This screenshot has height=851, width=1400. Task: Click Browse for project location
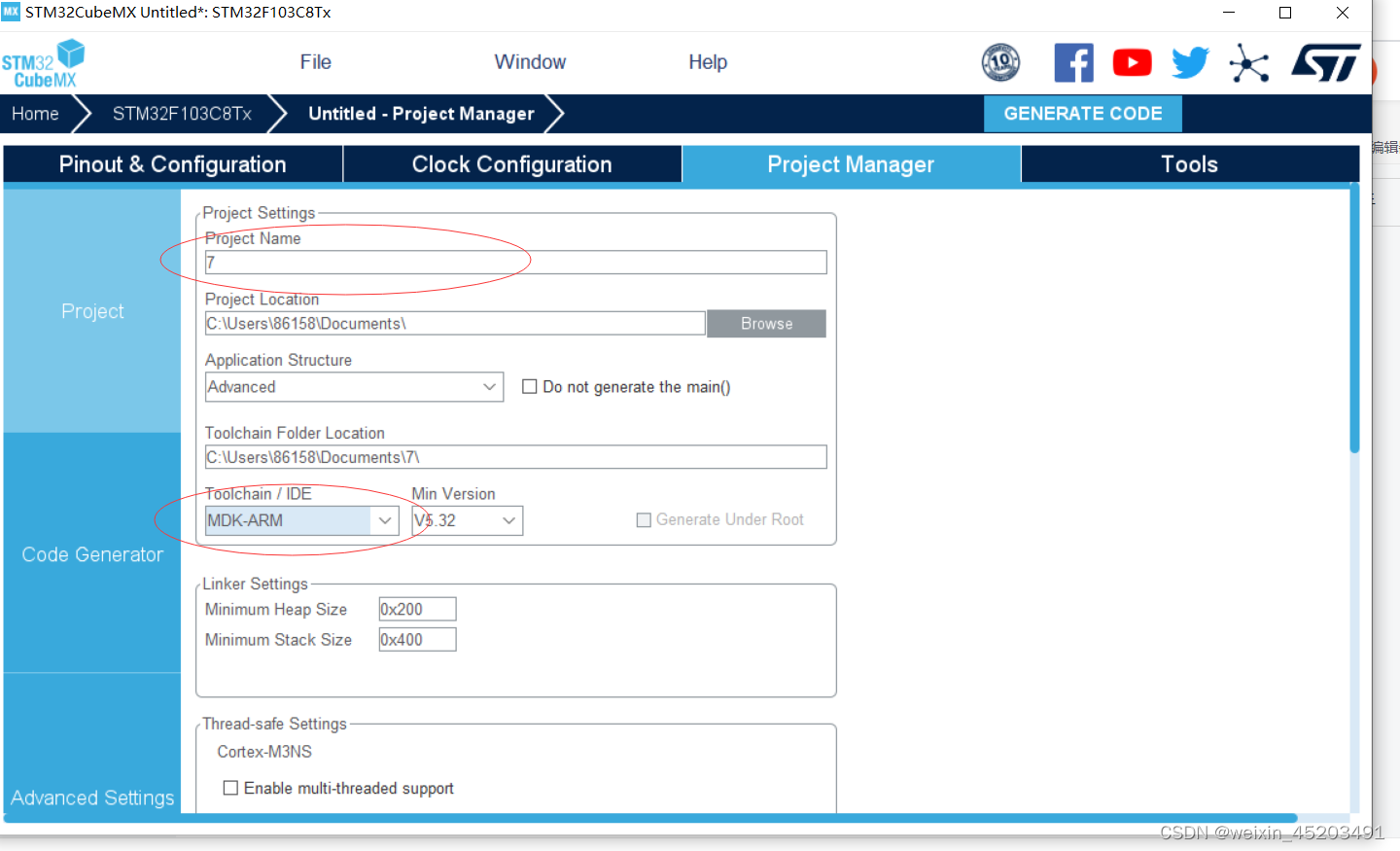coord(766,324)
